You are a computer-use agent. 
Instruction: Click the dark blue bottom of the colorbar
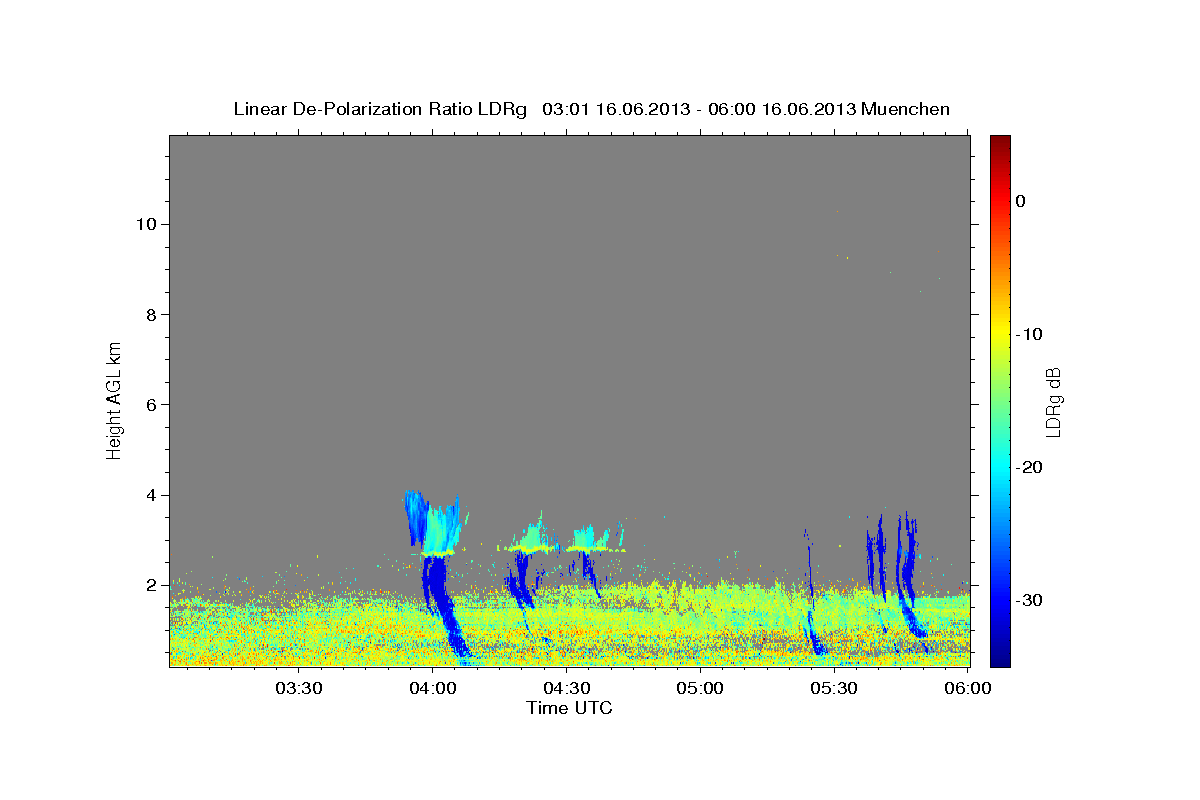pos(999,655)
